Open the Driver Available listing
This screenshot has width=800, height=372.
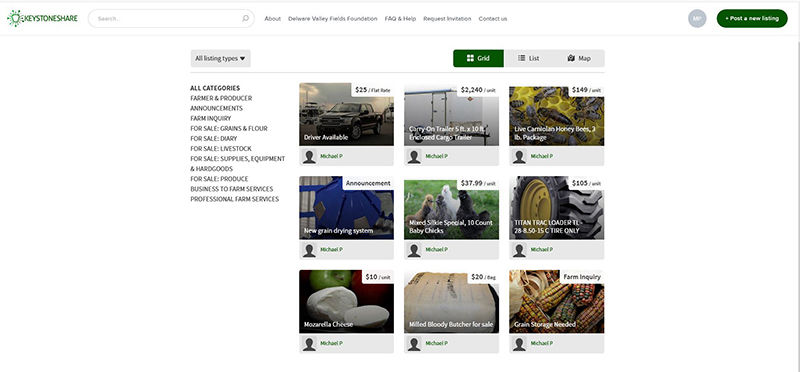click(x=346, y=114)
